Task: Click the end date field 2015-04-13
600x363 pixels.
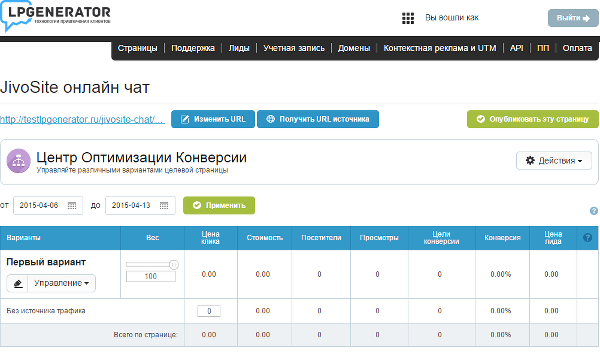Action: pyautogui.click(x=140, y=205)
